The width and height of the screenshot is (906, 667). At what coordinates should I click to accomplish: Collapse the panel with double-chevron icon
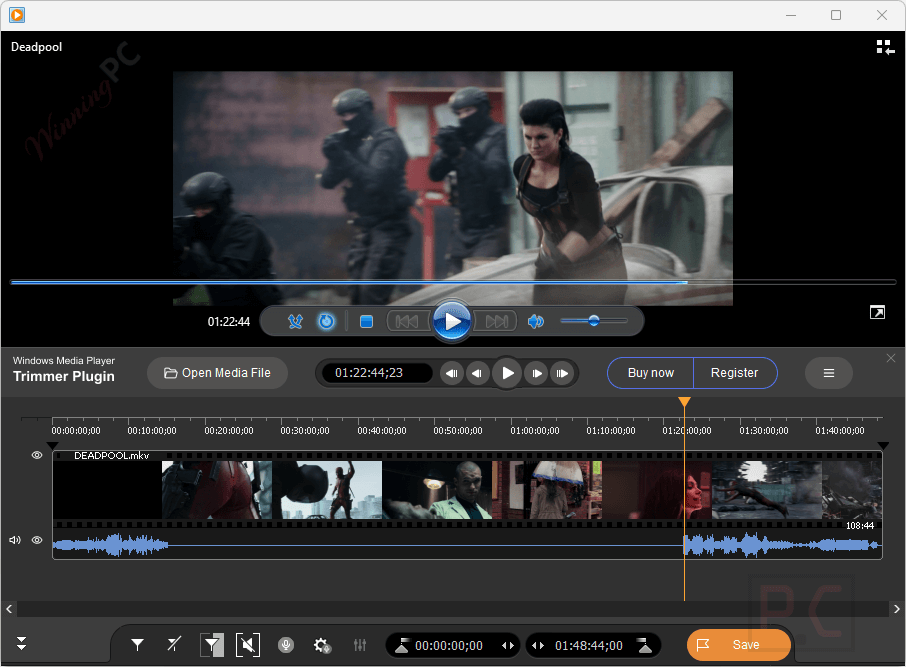click(x=21, y=643)
